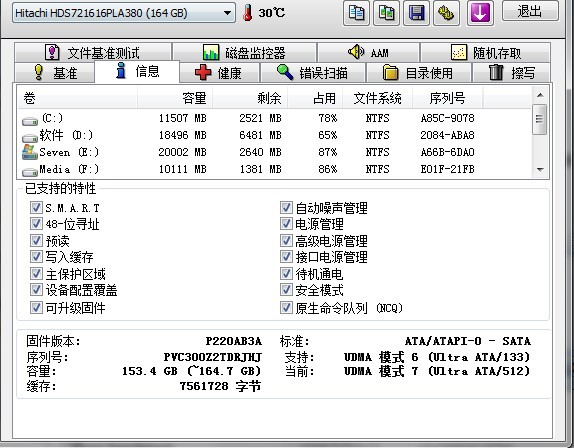
Task: Select the Seven (E:) volume drive icon
Action: pos(29,152)
